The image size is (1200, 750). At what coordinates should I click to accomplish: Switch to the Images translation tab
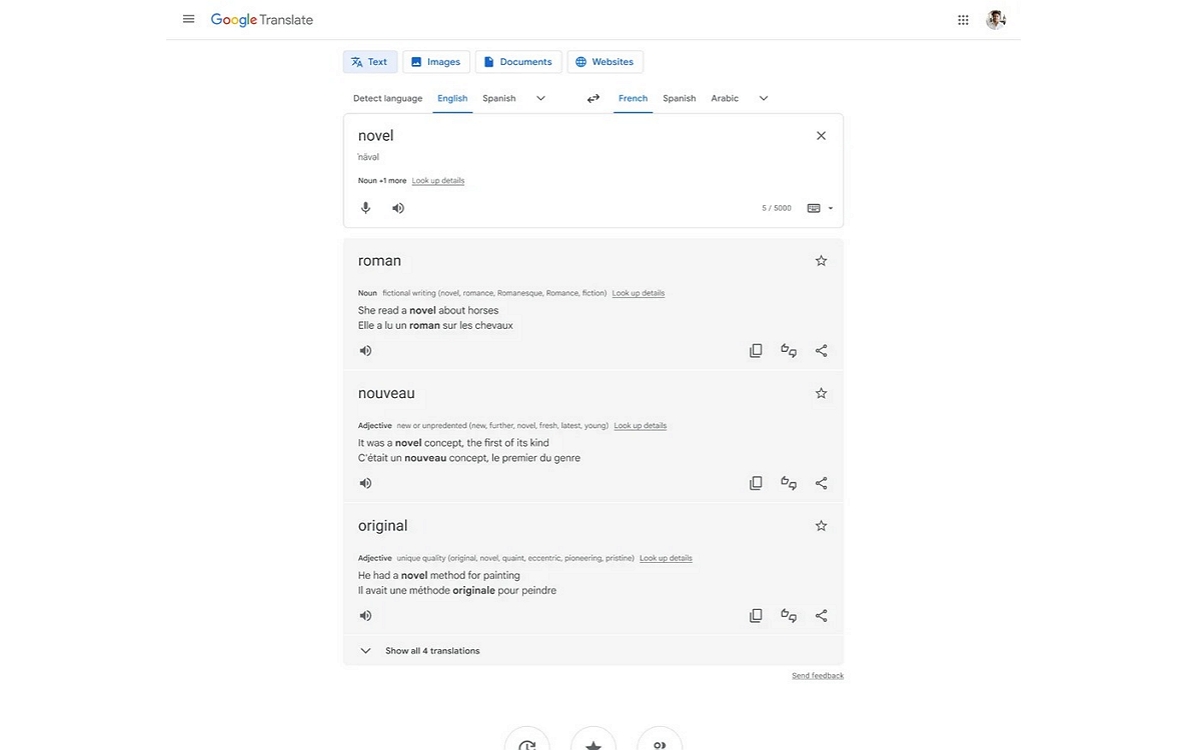436,61
